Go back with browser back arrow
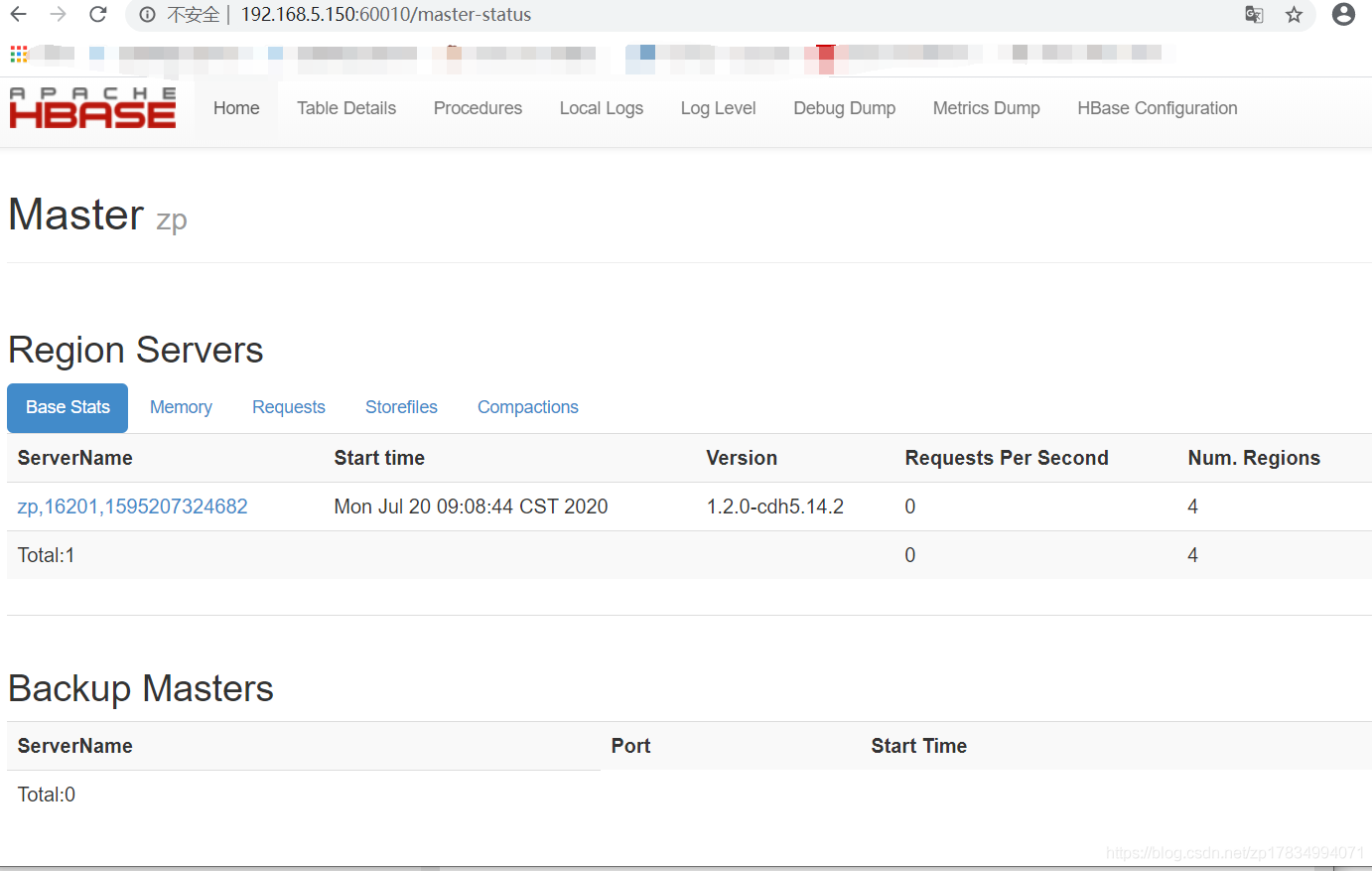 tap(19, 14)
